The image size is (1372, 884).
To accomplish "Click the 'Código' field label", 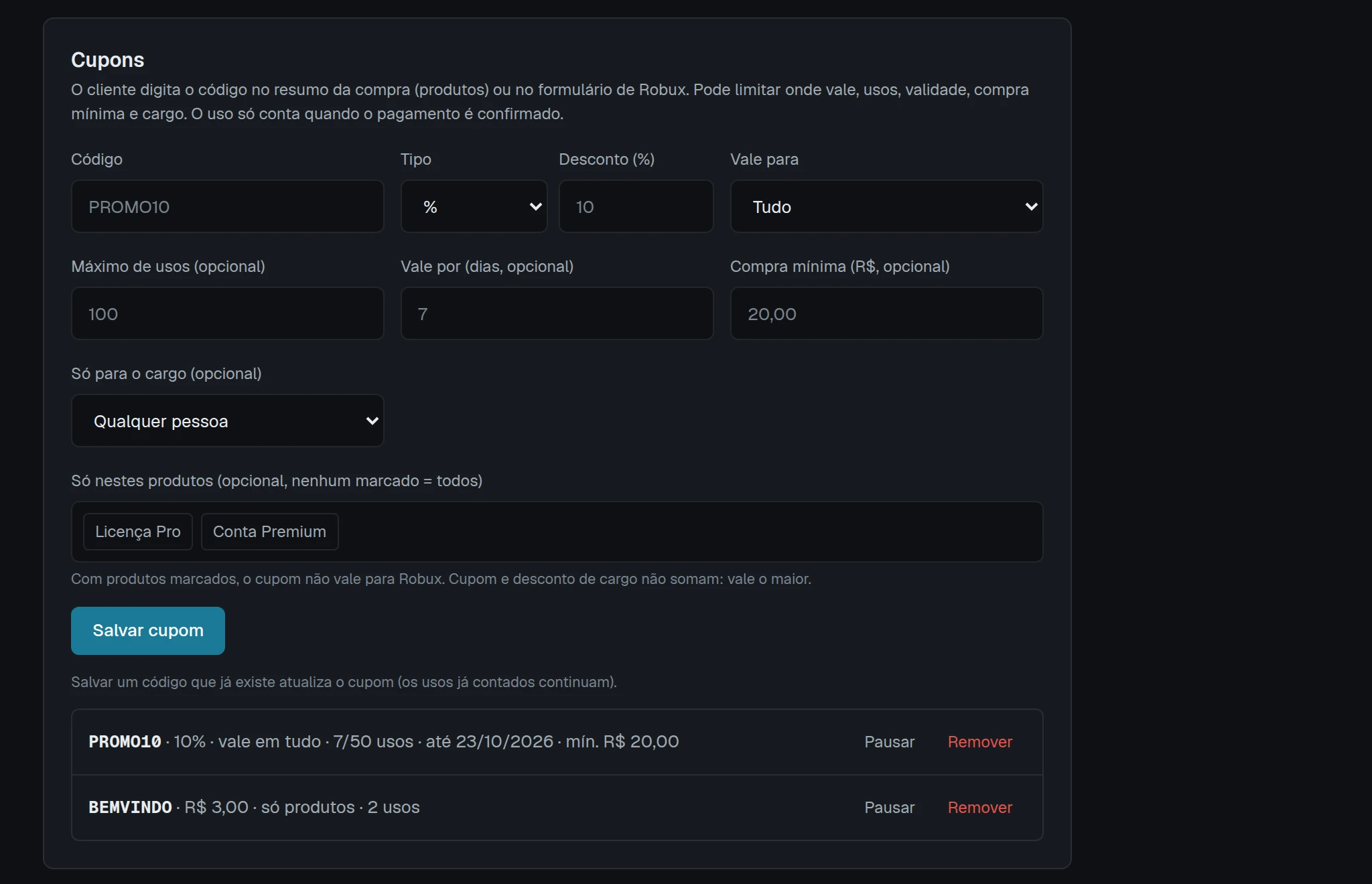I will coord(96,159).
